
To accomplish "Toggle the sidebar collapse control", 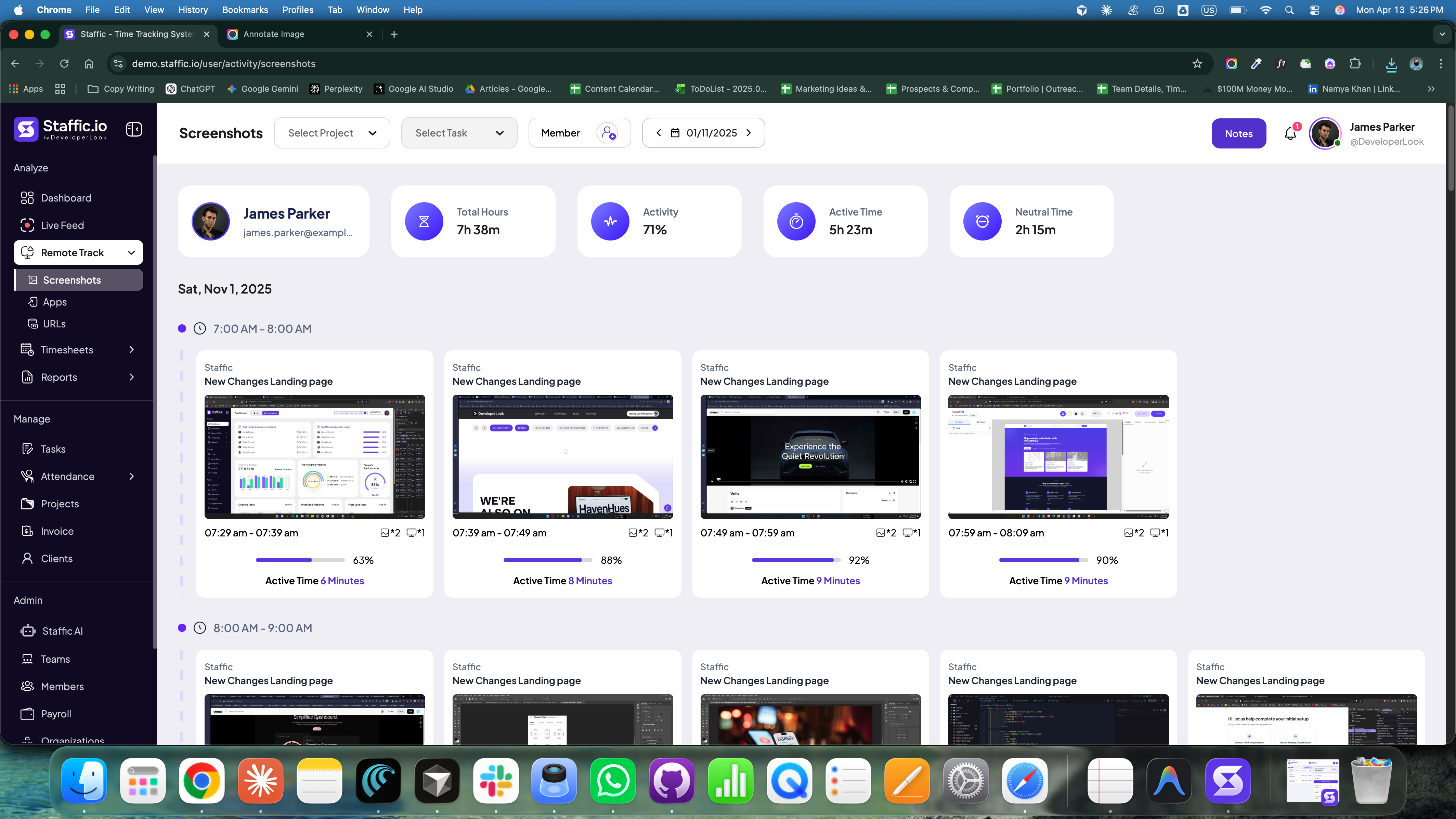I will pyautogui.click(x=134, y=129).
